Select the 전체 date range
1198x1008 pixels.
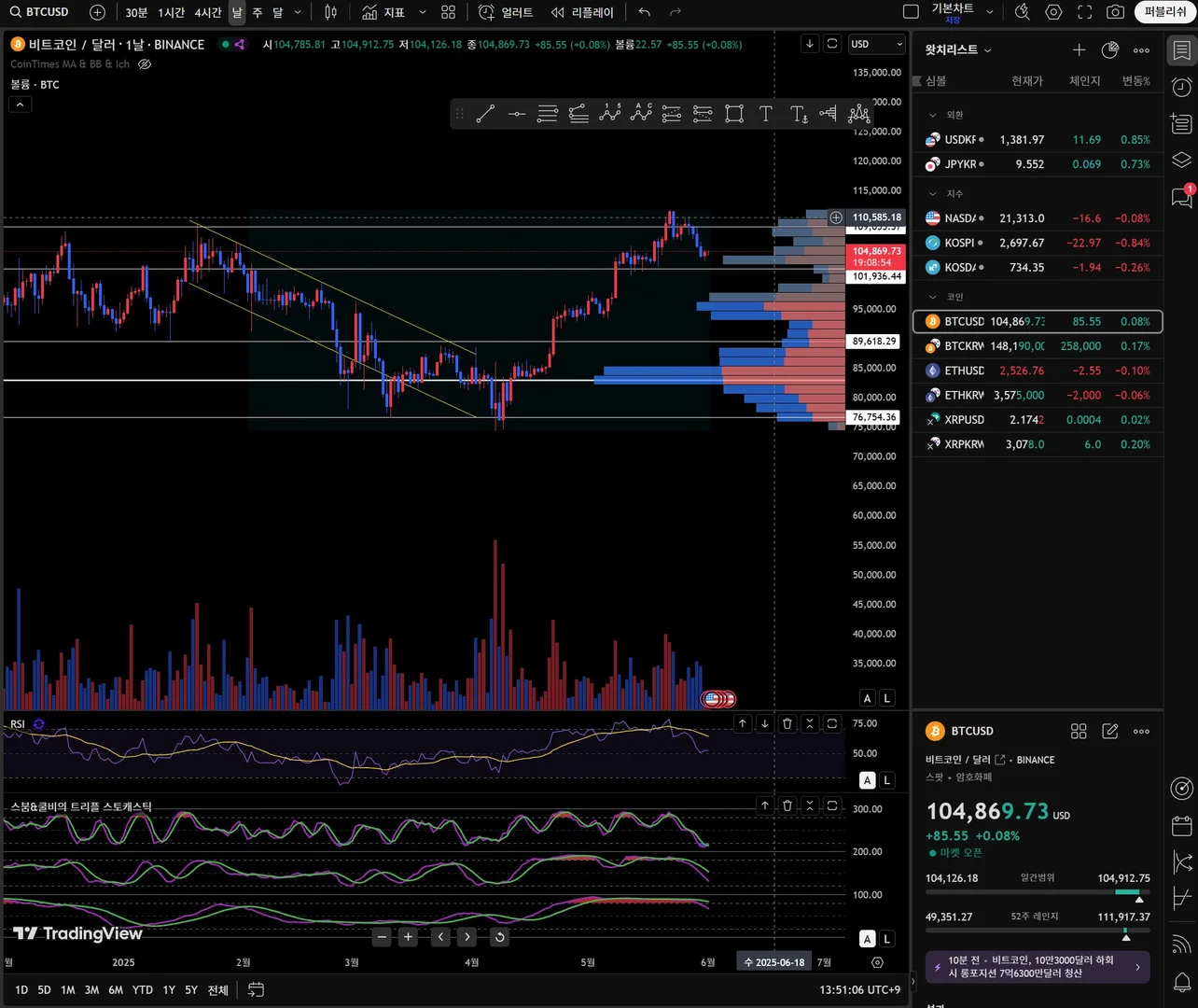[x=218, y=989]
